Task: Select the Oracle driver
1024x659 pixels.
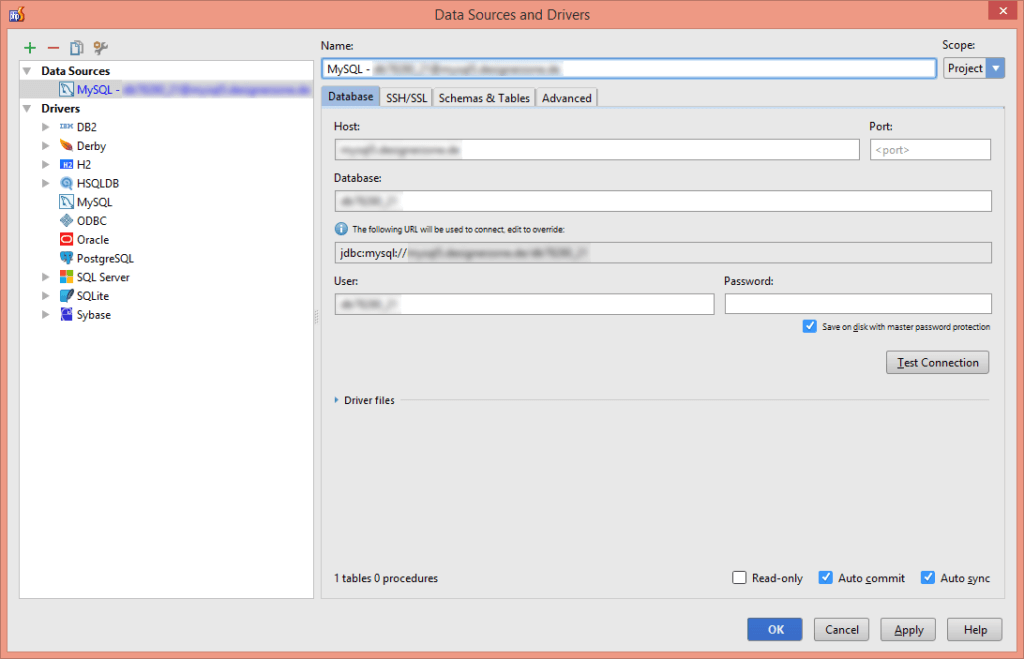Action: coord(91,239)
